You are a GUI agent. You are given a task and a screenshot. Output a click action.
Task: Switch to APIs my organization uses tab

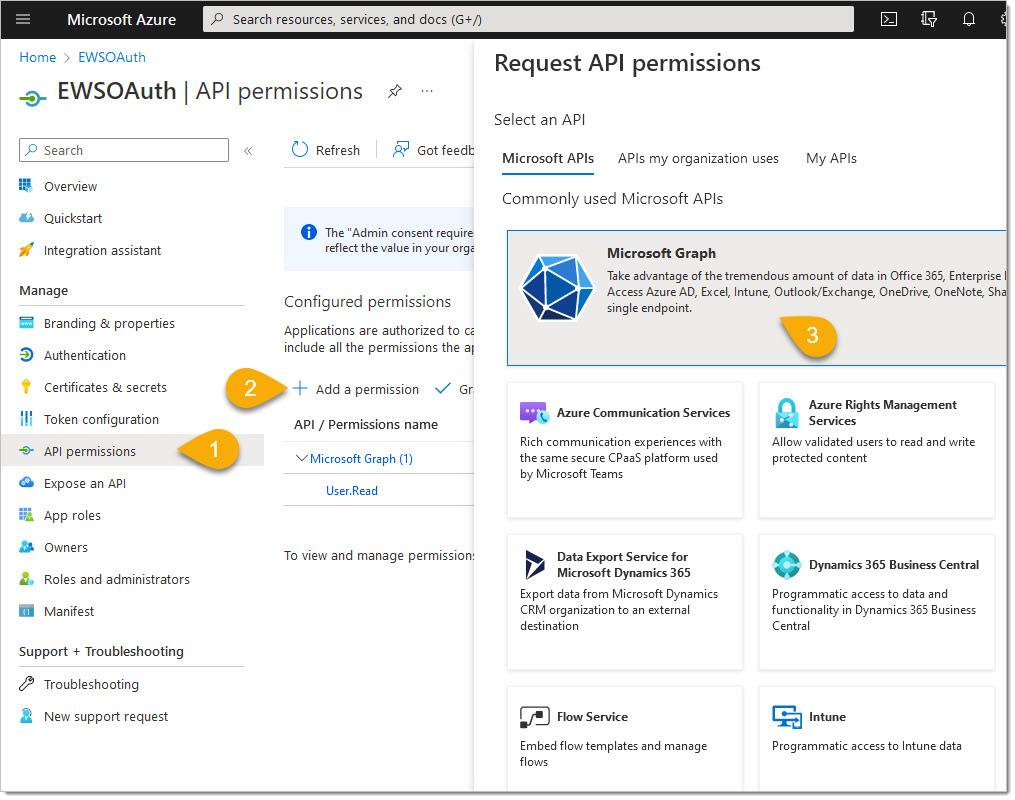click(x=700, y=159)
